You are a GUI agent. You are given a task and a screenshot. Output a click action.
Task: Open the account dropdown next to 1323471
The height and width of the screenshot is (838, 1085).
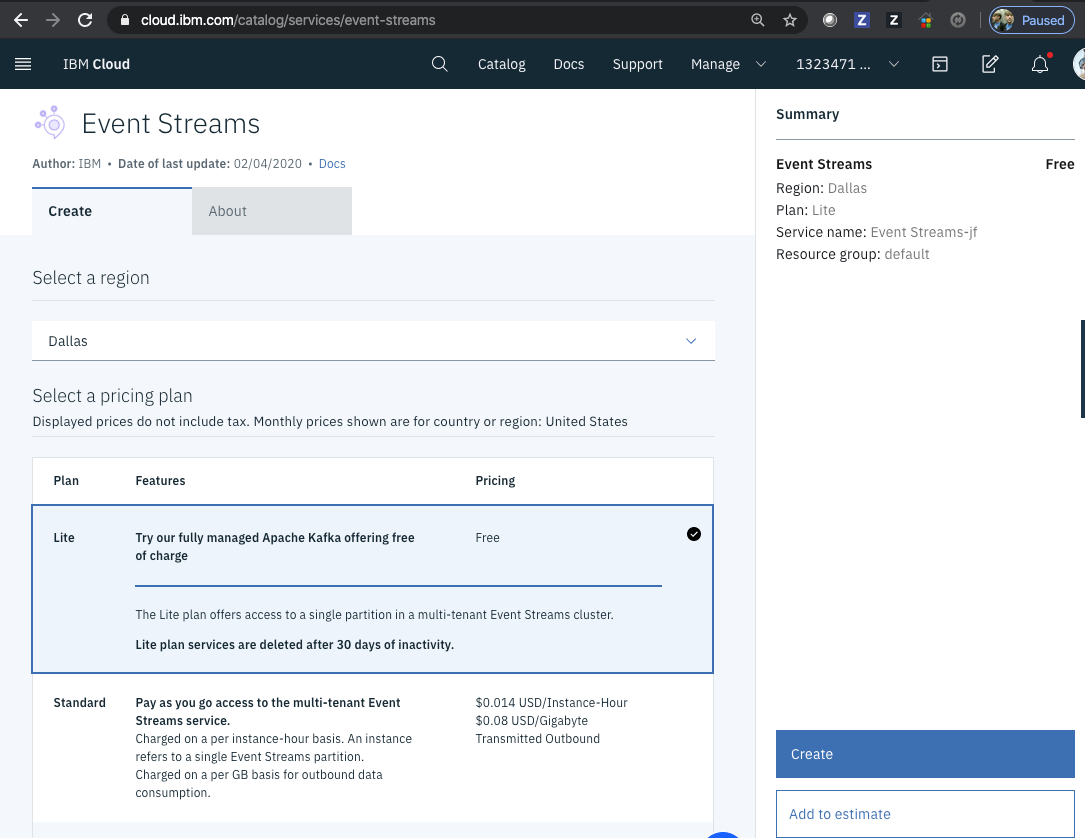click(895, 64)
